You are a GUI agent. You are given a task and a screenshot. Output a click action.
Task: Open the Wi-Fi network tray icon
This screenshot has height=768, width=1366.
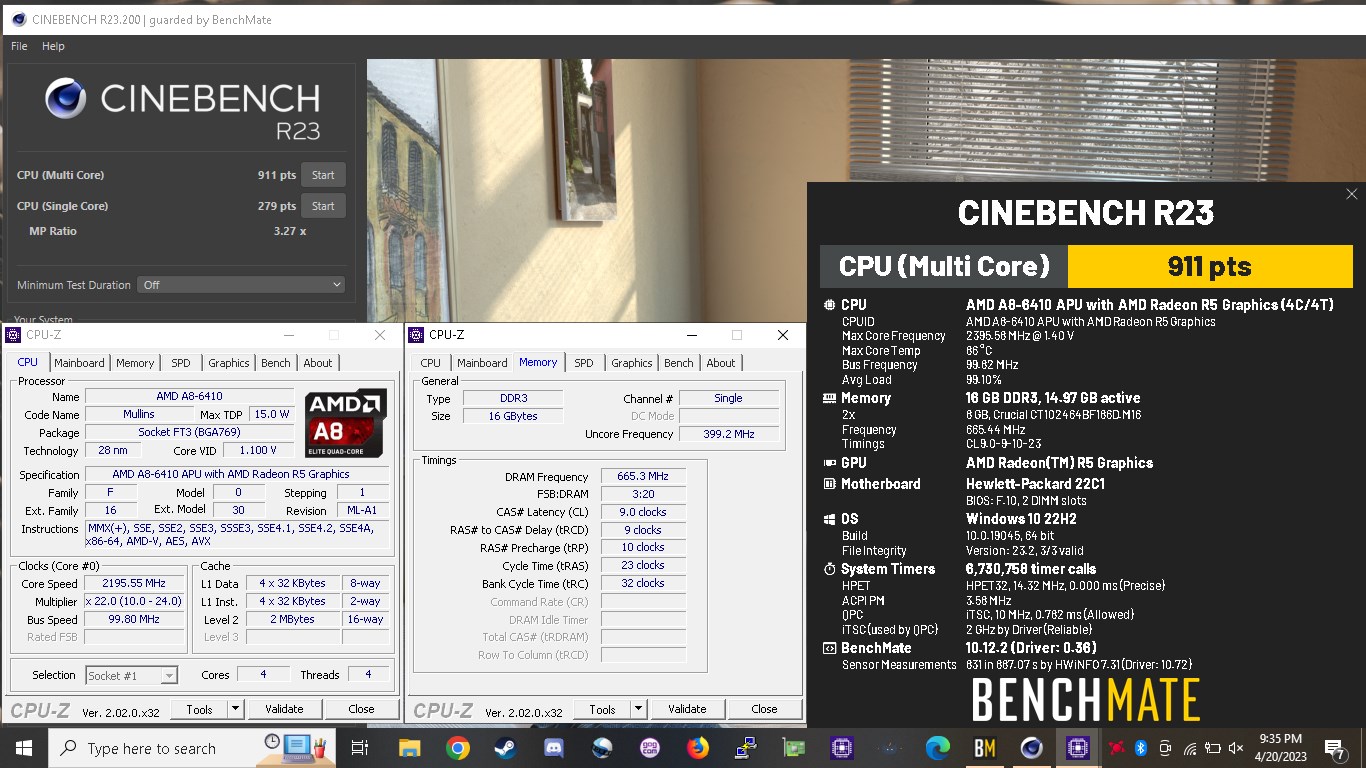click(1190, 748)
